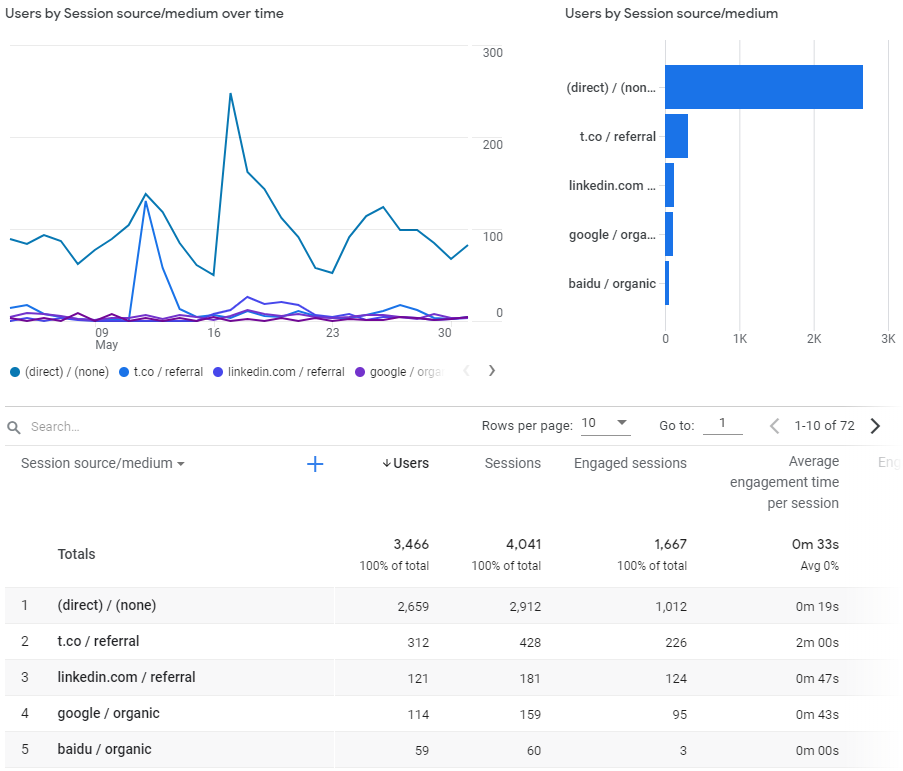Click t.co engagement time 2m 00s
The height and width of the screenshot is (771, 903).
tap(817, 643)
